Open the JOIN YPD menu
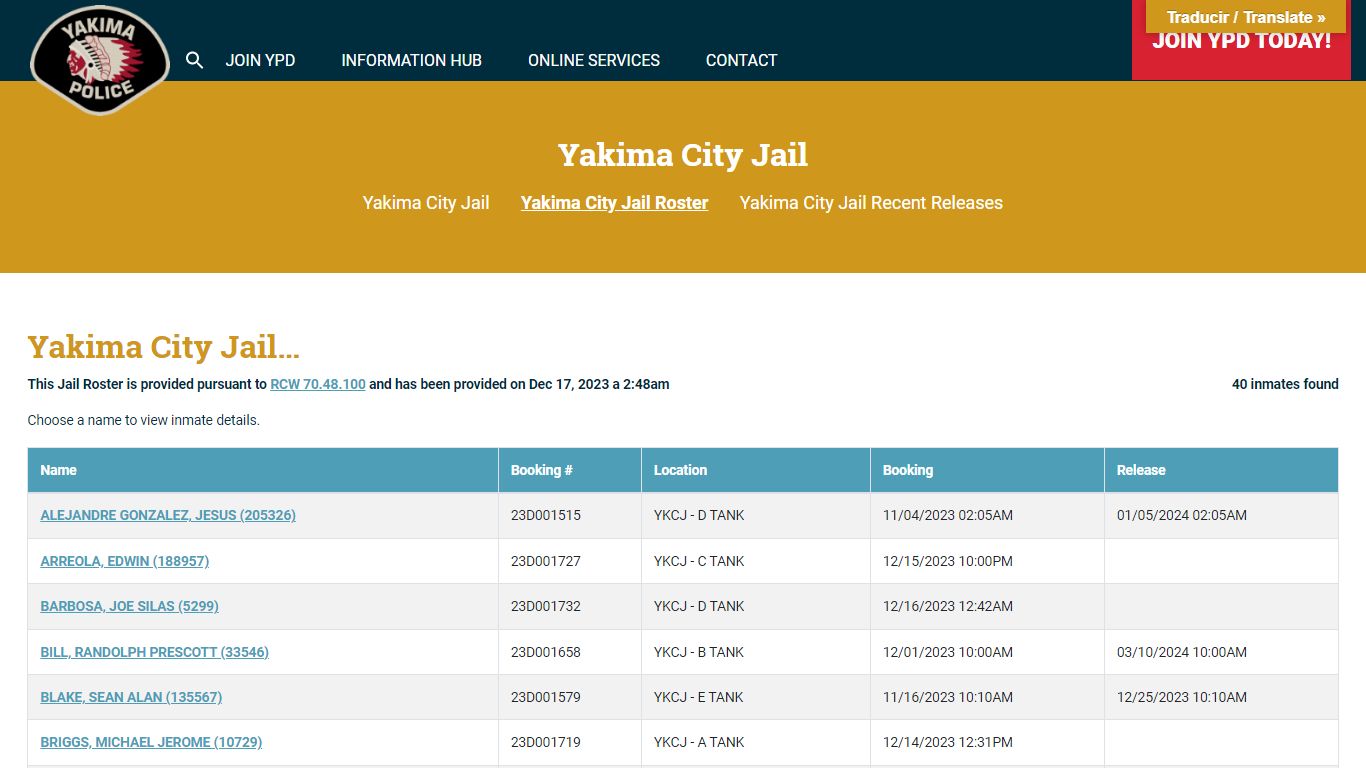 click(260, 60)
